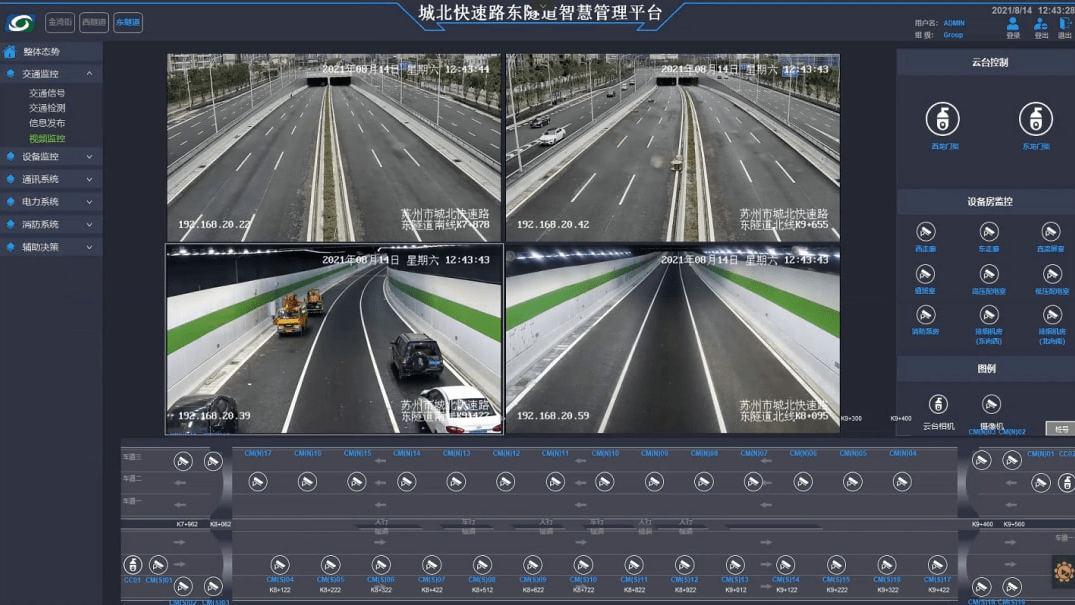Click the 桩号 button
The image size is (1075, 605).
coord(1061,429)
